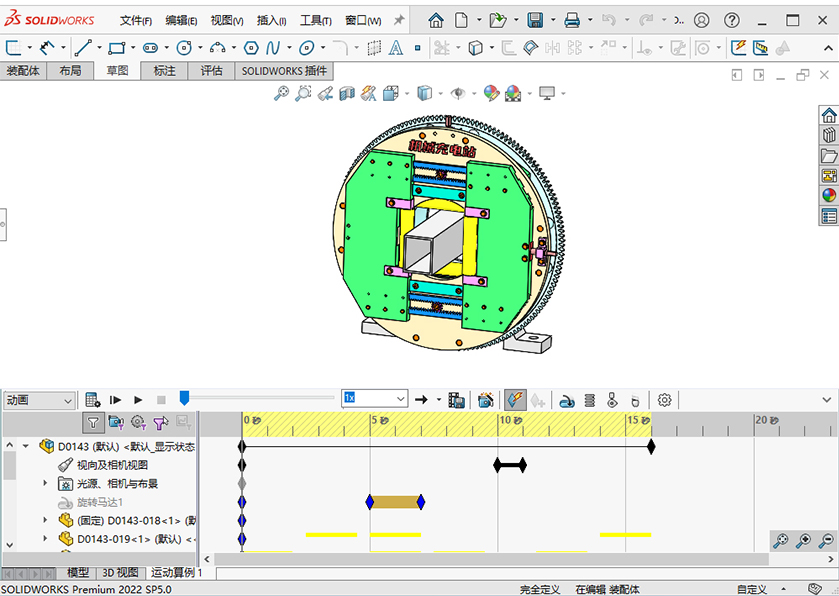Open Appearances tab in task pane
839x596 pixels.
828,196
